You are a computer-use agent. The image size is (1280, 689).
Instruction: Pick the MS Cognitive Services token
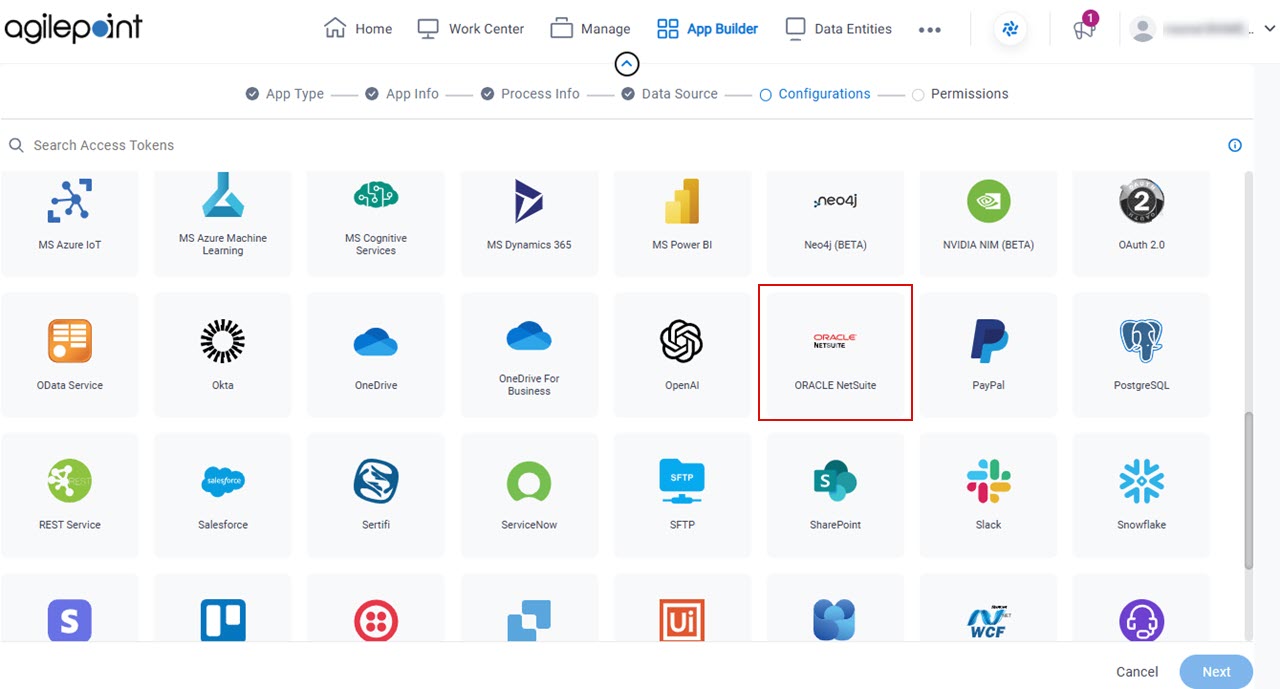pyautogui.click(x=376, y=223)
